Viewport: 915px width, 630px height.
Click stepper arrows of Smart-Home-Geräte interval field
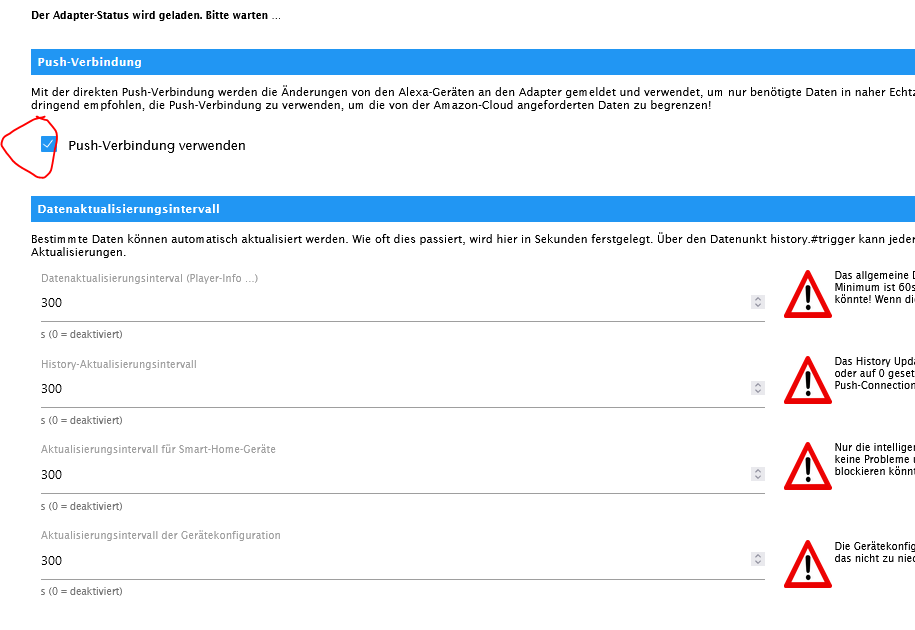pyautogui.click(x=758, y=474)
